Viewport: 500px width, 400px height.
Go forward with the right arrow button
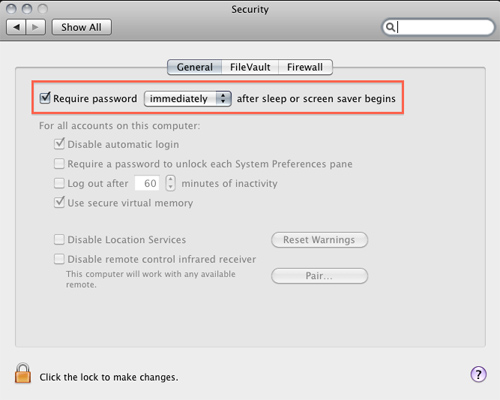[36, 27]
